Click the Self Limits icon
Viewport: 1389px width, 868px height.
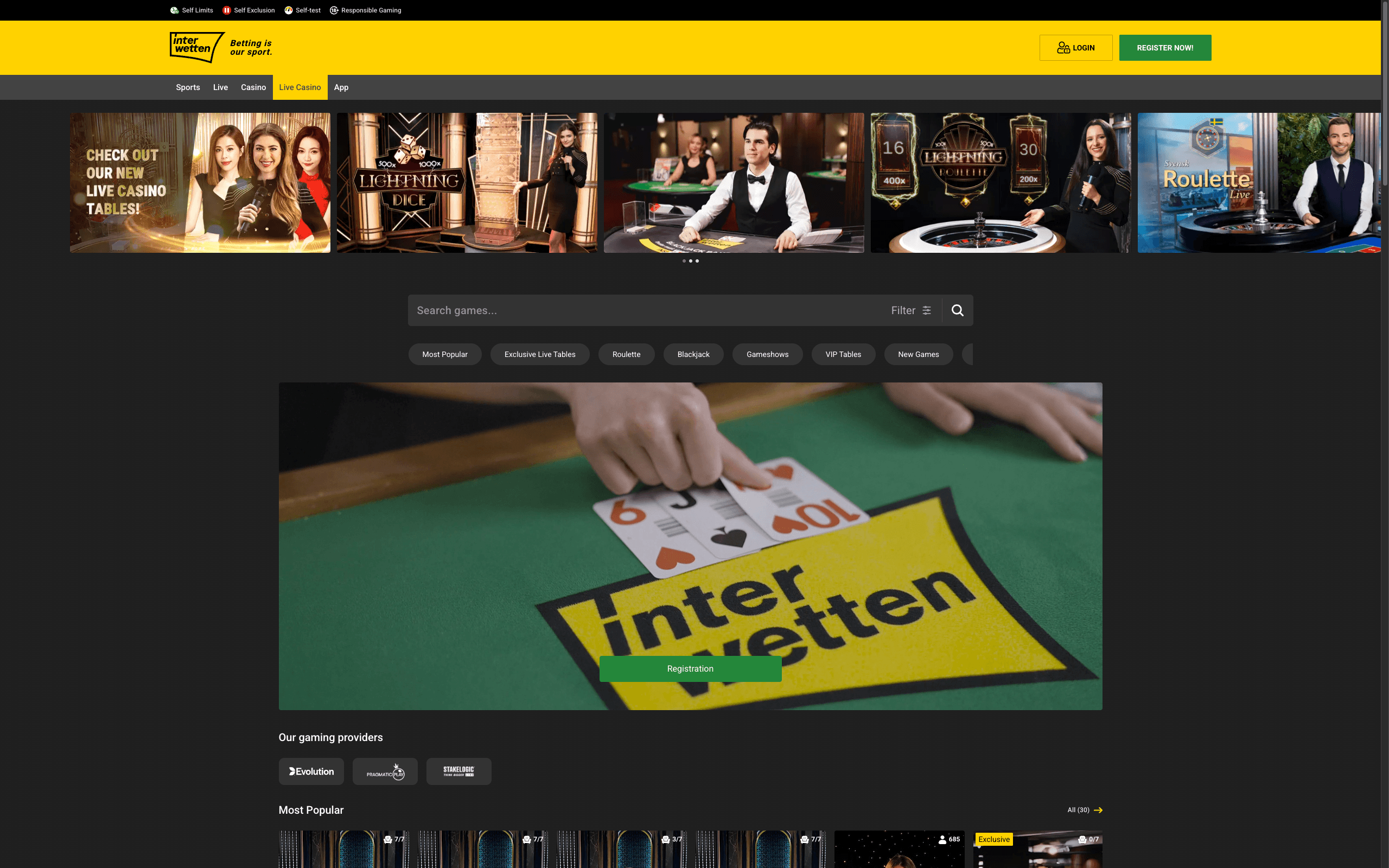(x=174, y=10)
